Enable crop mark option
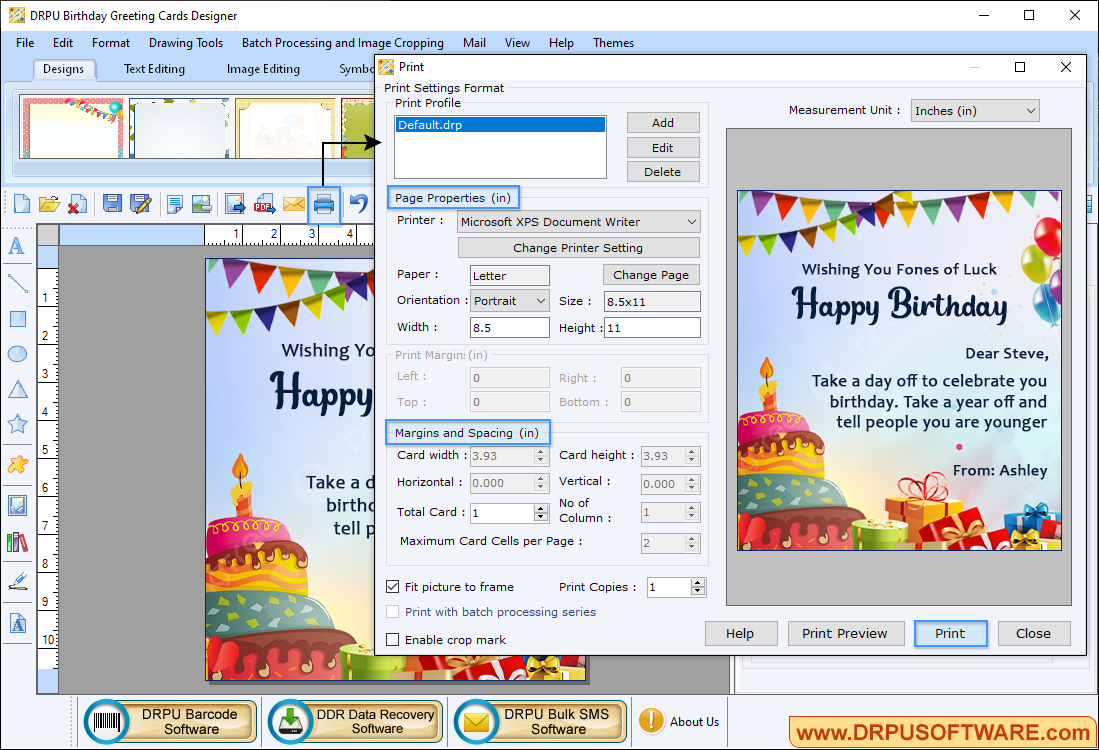 (x=392, y=639)
